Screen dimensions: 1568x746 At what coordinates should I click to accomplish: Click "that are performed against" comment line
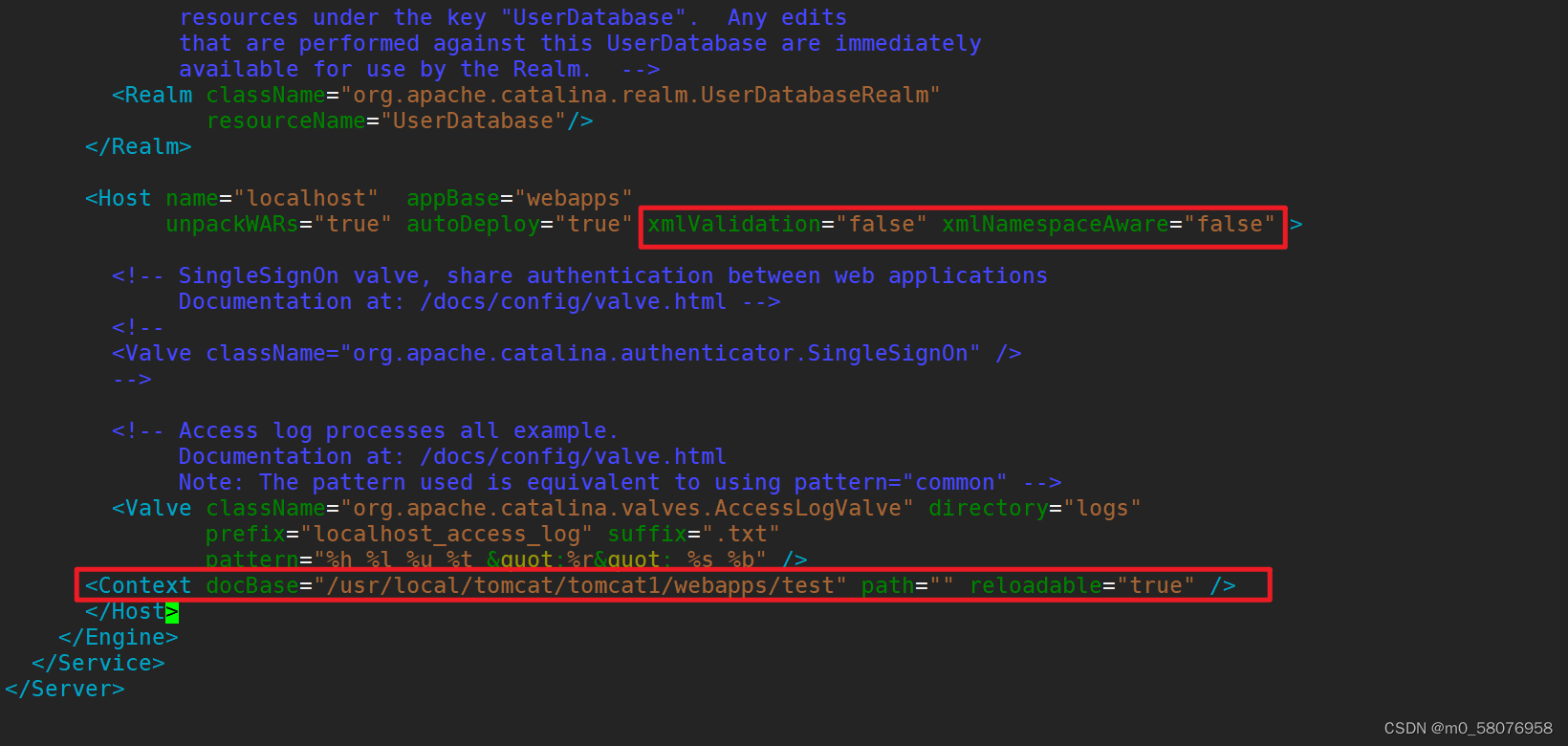point(580,44)
